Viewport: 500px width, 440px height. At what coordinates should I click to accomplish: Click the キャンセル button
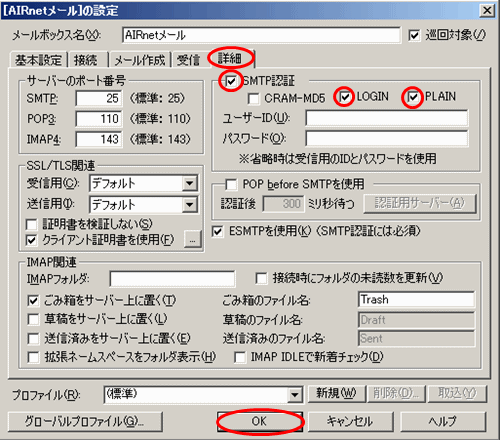[350, 421]
